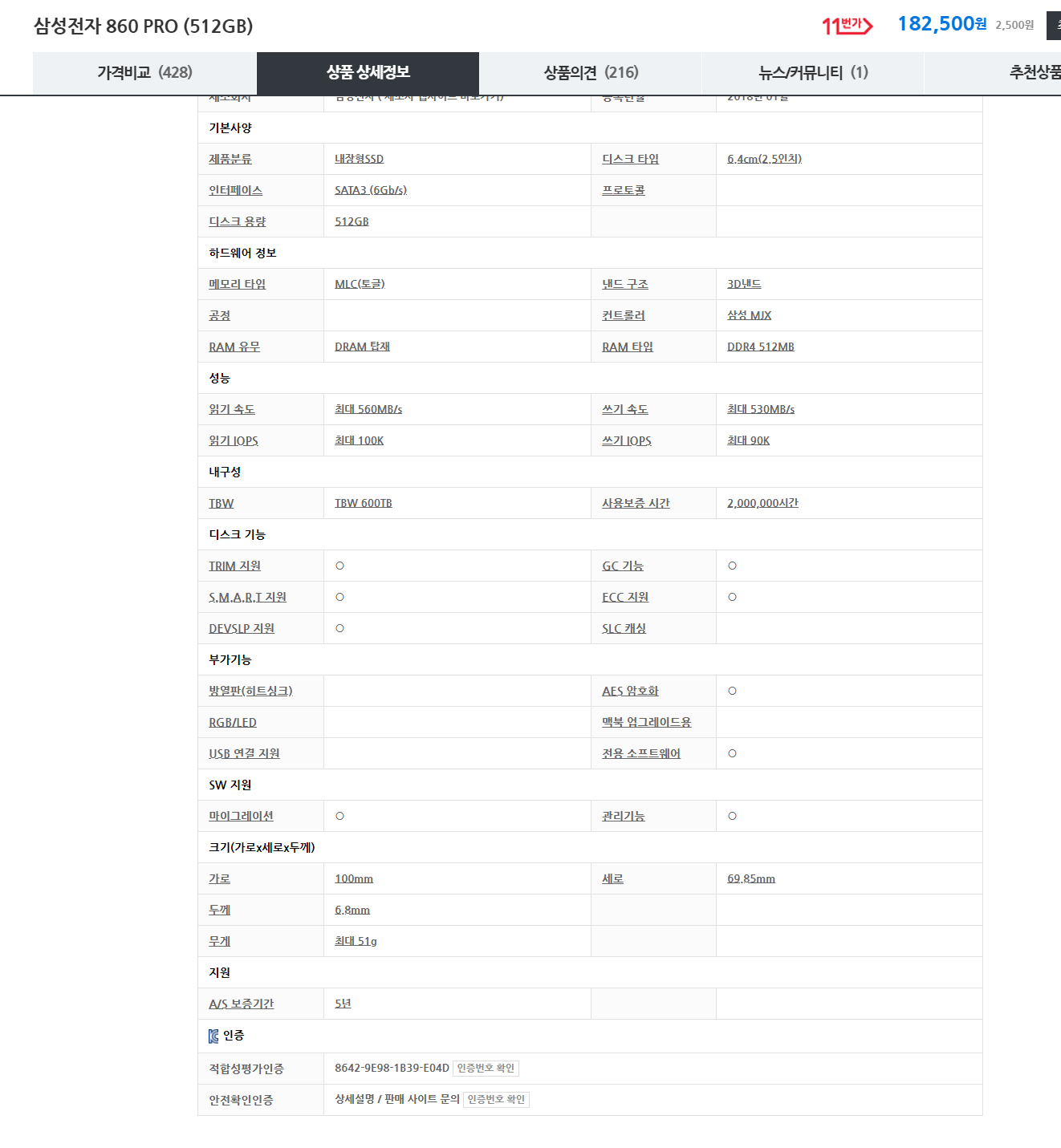Open the 가격비교 (428) tab
1061x1148 pixels.
pyautogui.click(x=144, y=73)
